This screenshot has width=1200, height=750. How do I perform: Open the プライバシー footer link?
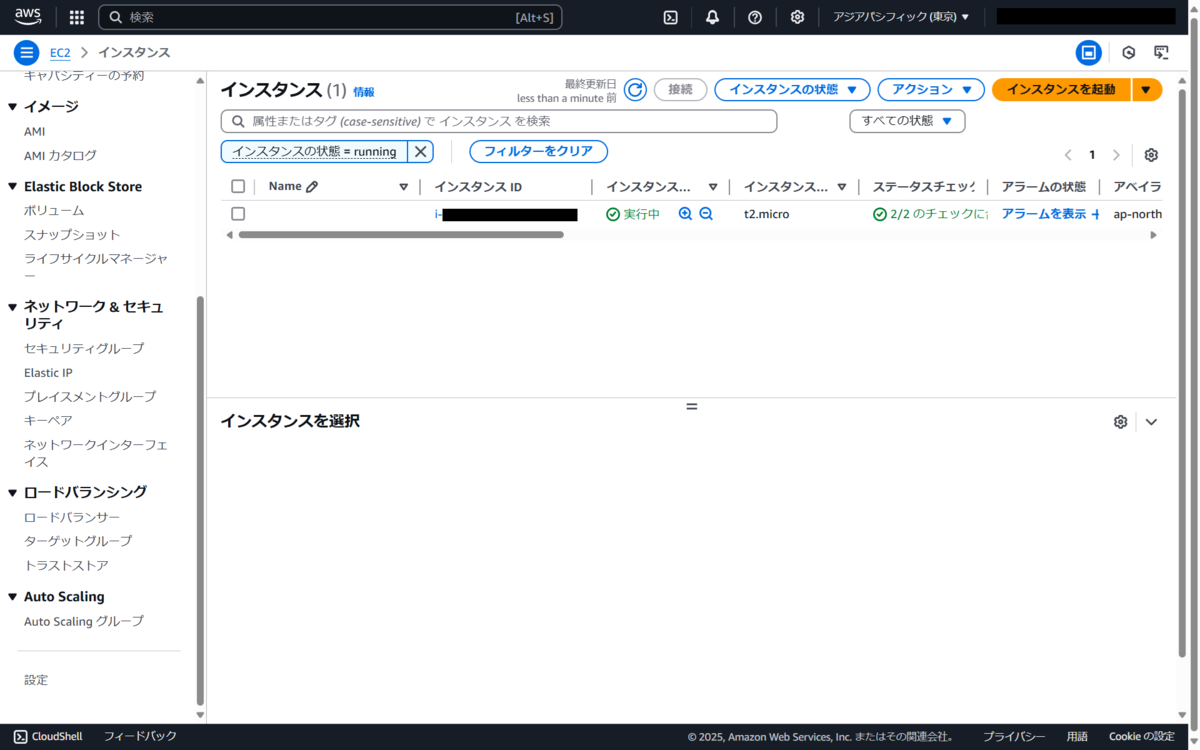pos(1014,737)
